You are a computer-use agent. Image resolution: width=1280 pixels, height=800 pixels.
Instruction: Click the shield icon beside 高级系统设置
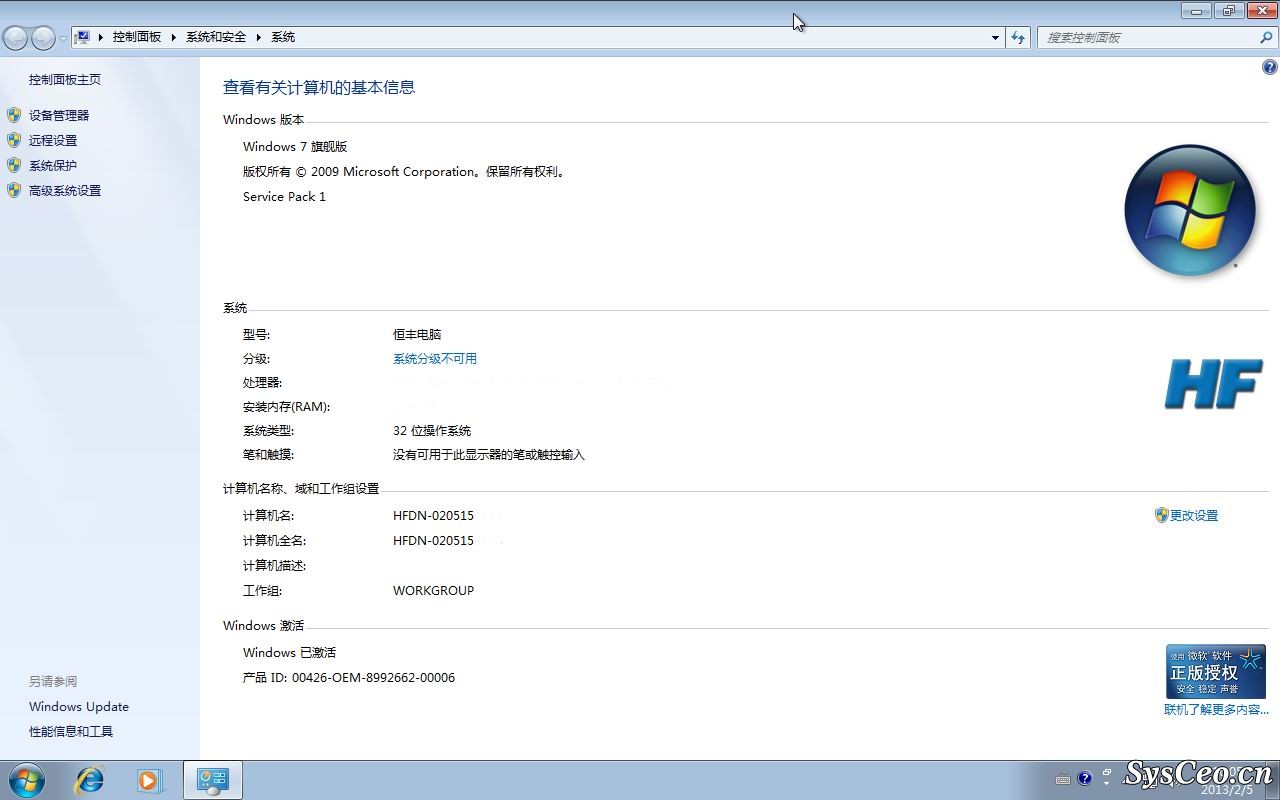click(x=14, y=190)
